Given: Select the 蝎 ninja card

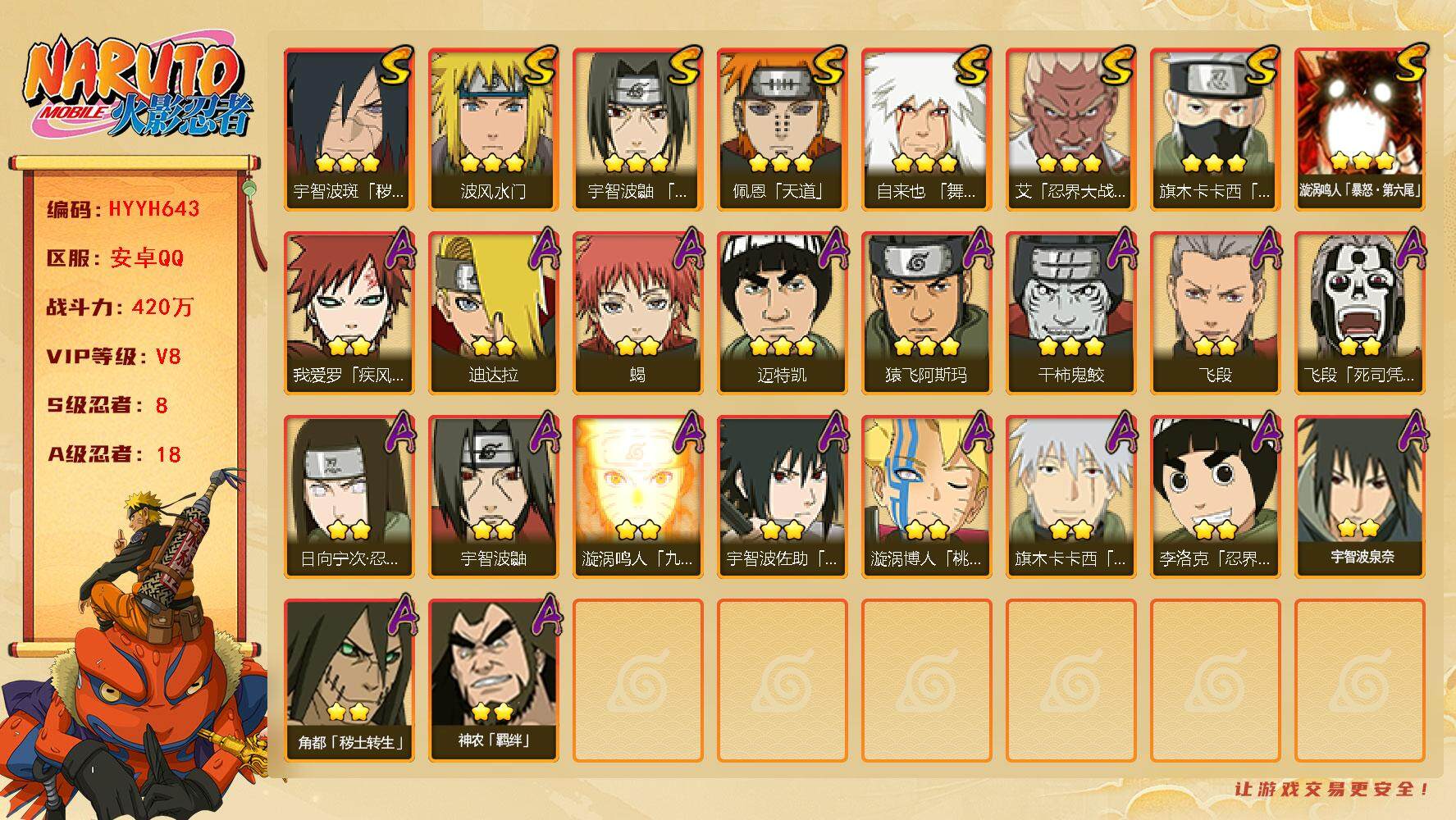Looking at the screenshot, I should (637, 313).
